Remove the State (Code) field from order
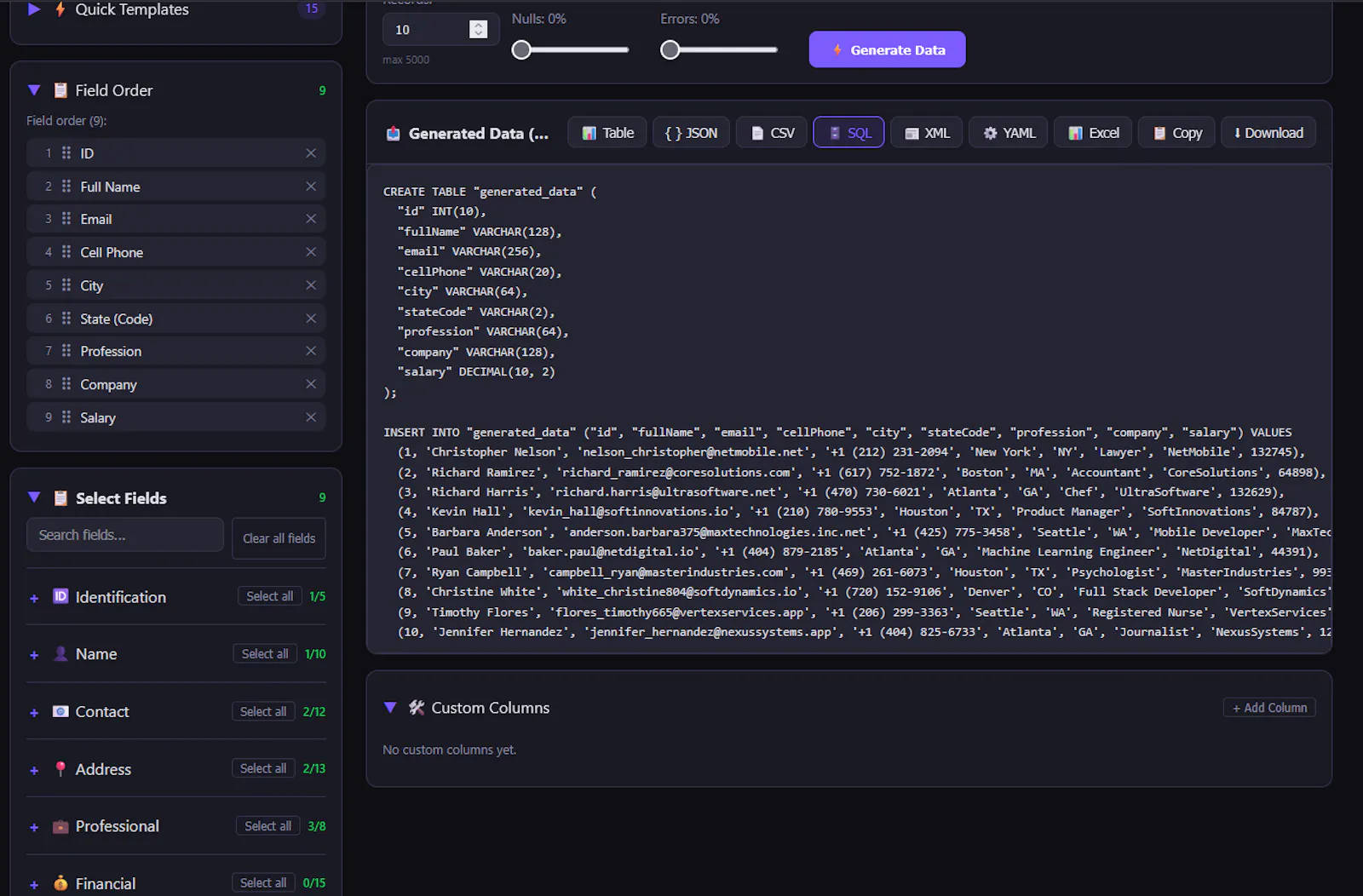 coord(311,319)
